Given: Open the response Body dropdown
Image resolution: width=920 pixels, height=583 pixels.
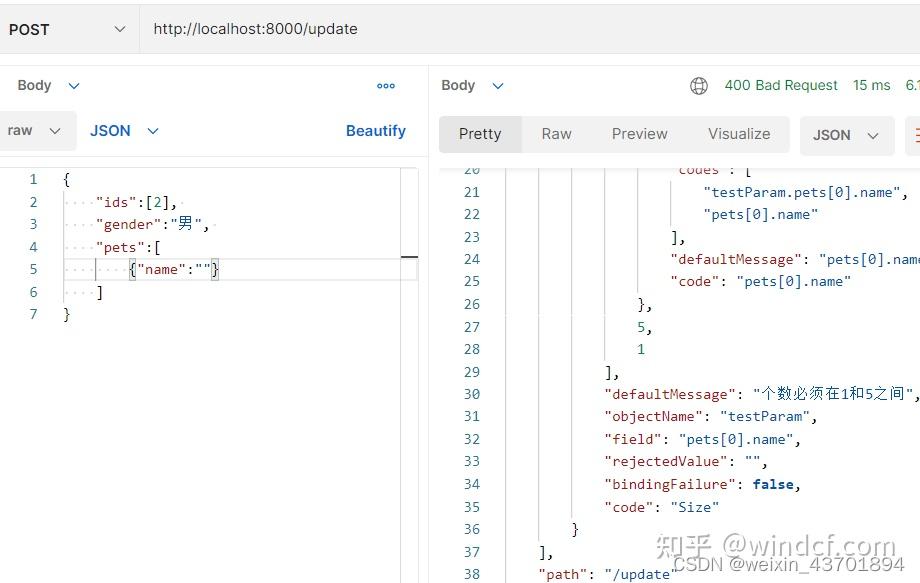Looking at the screenshot, I should pos(471,85).
